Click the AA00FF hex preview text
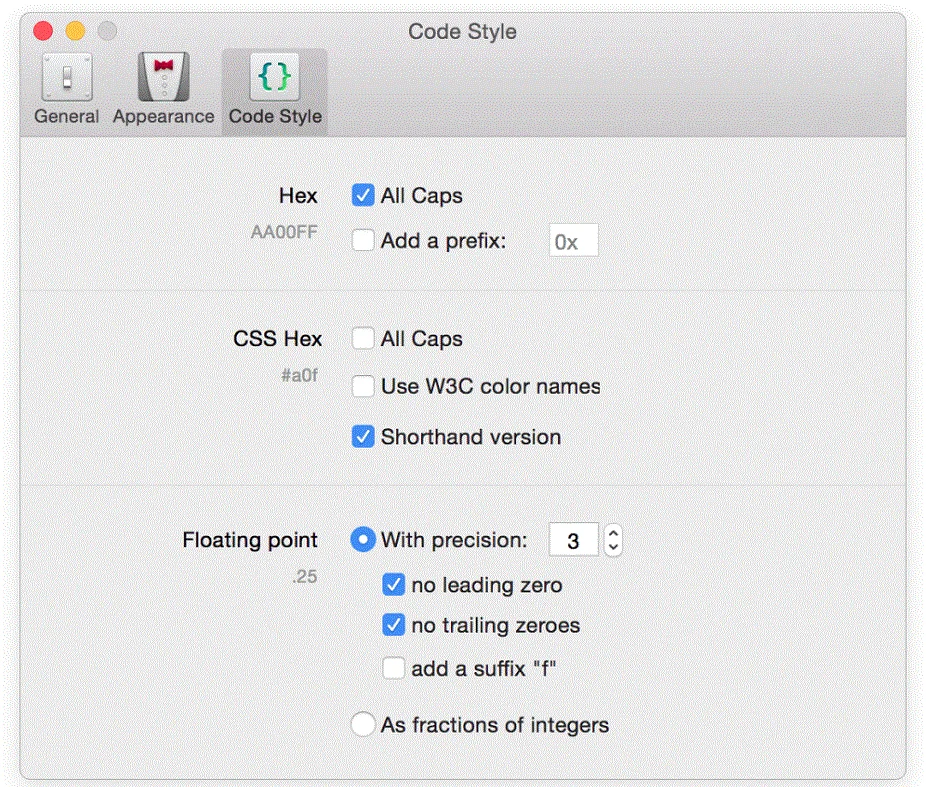 [x=284, y=232]
